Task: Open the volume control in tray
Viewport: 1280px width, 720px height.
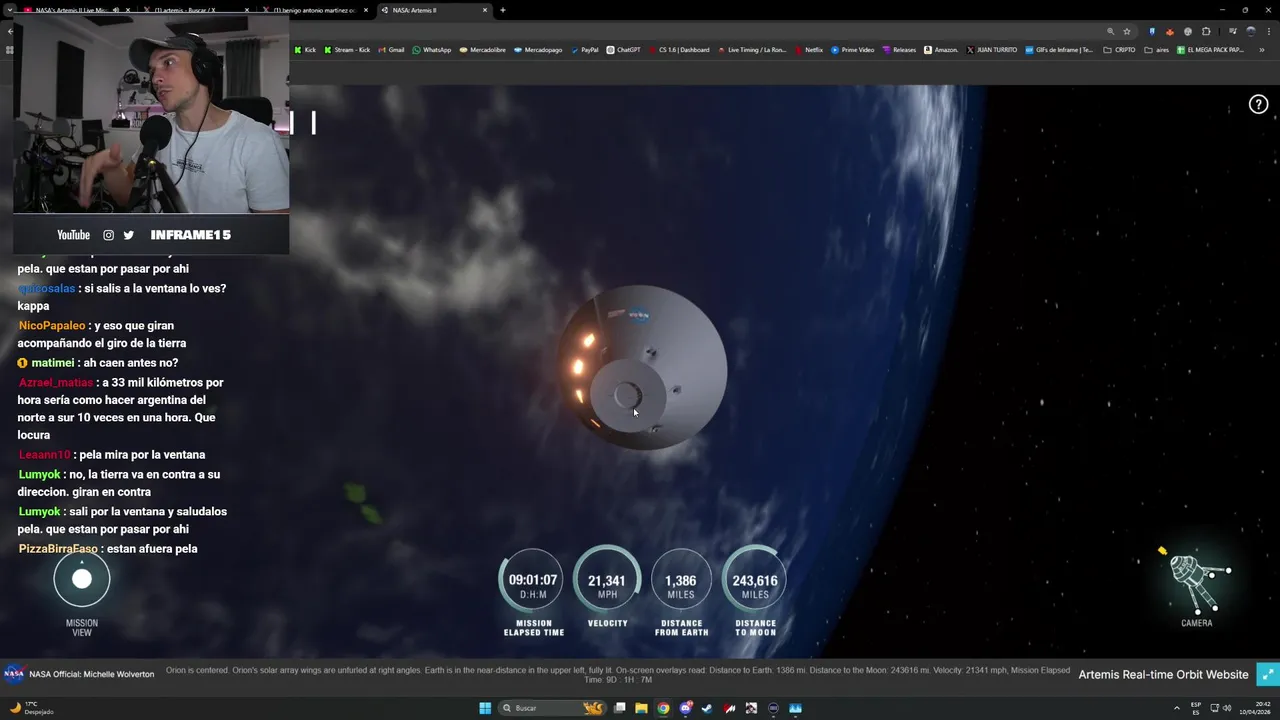Action: point(1228,708)
